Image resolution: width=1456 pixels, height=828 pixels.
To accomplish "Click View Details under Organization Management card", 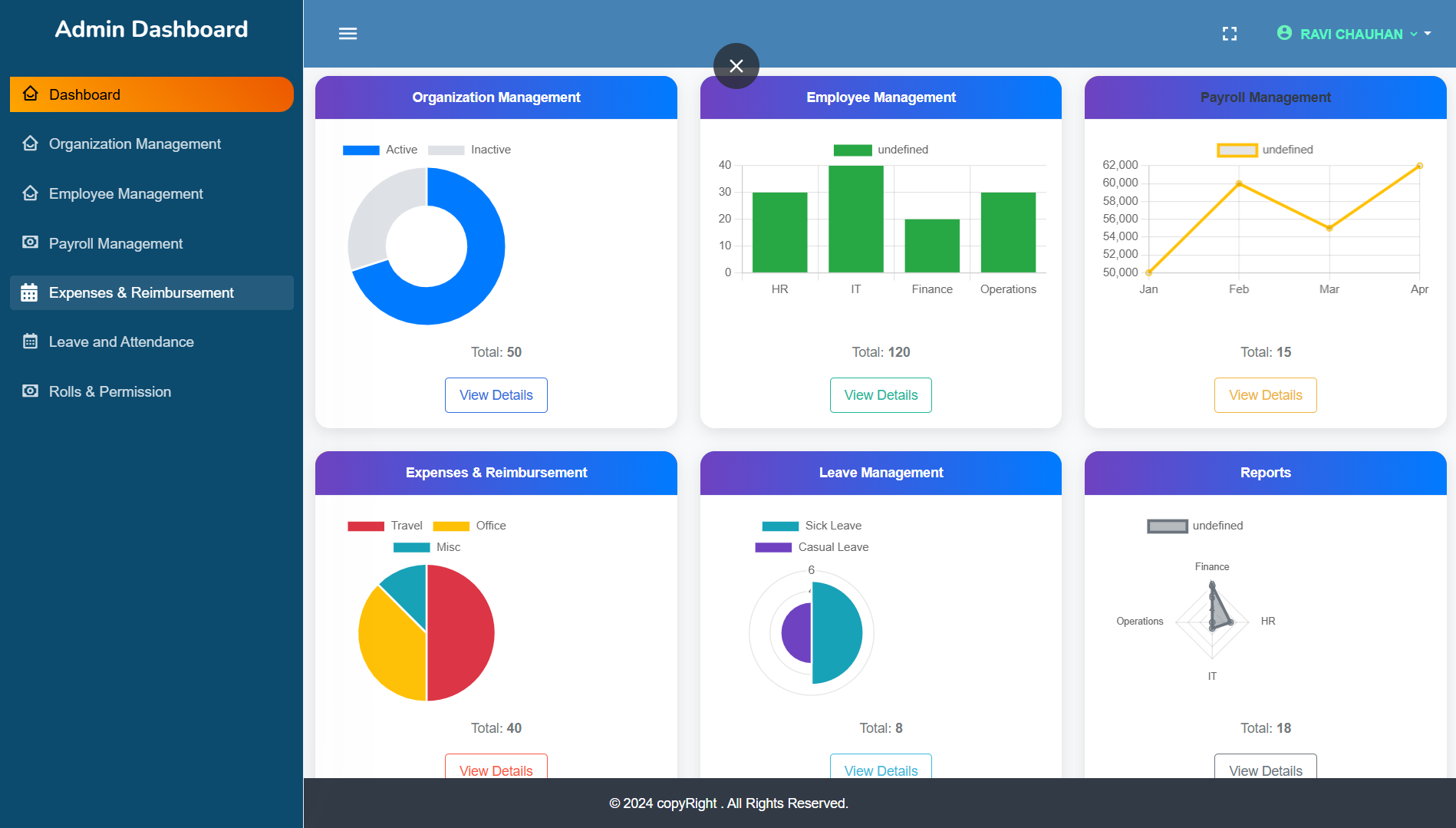I will pos(496,395).
